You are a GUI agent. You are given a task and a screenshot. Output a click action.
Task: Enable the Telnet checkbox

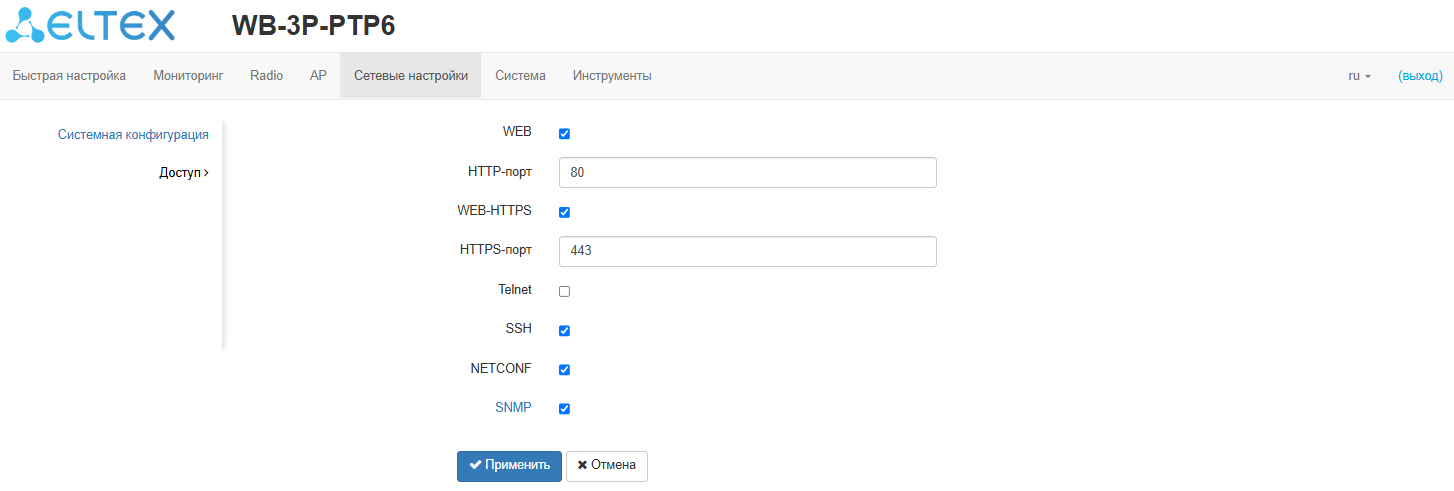[564, 291]
